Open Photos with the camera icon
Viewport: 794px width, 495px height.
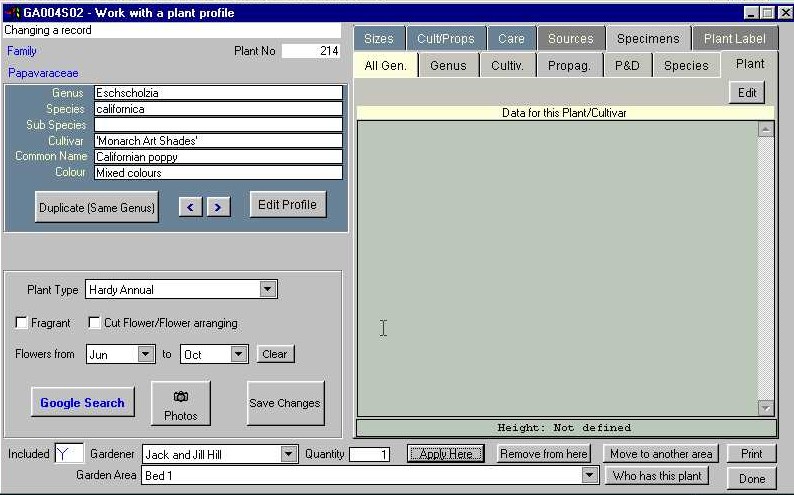pos(181,403)
